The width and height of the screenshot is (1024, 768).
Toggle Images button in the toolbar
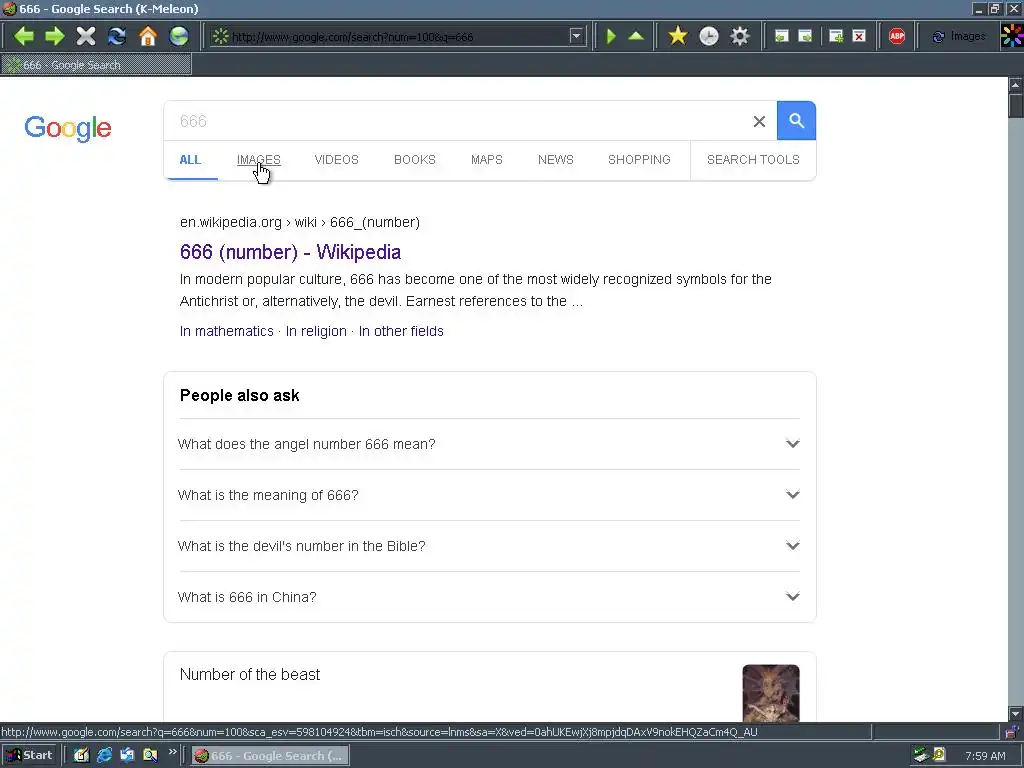958,37
